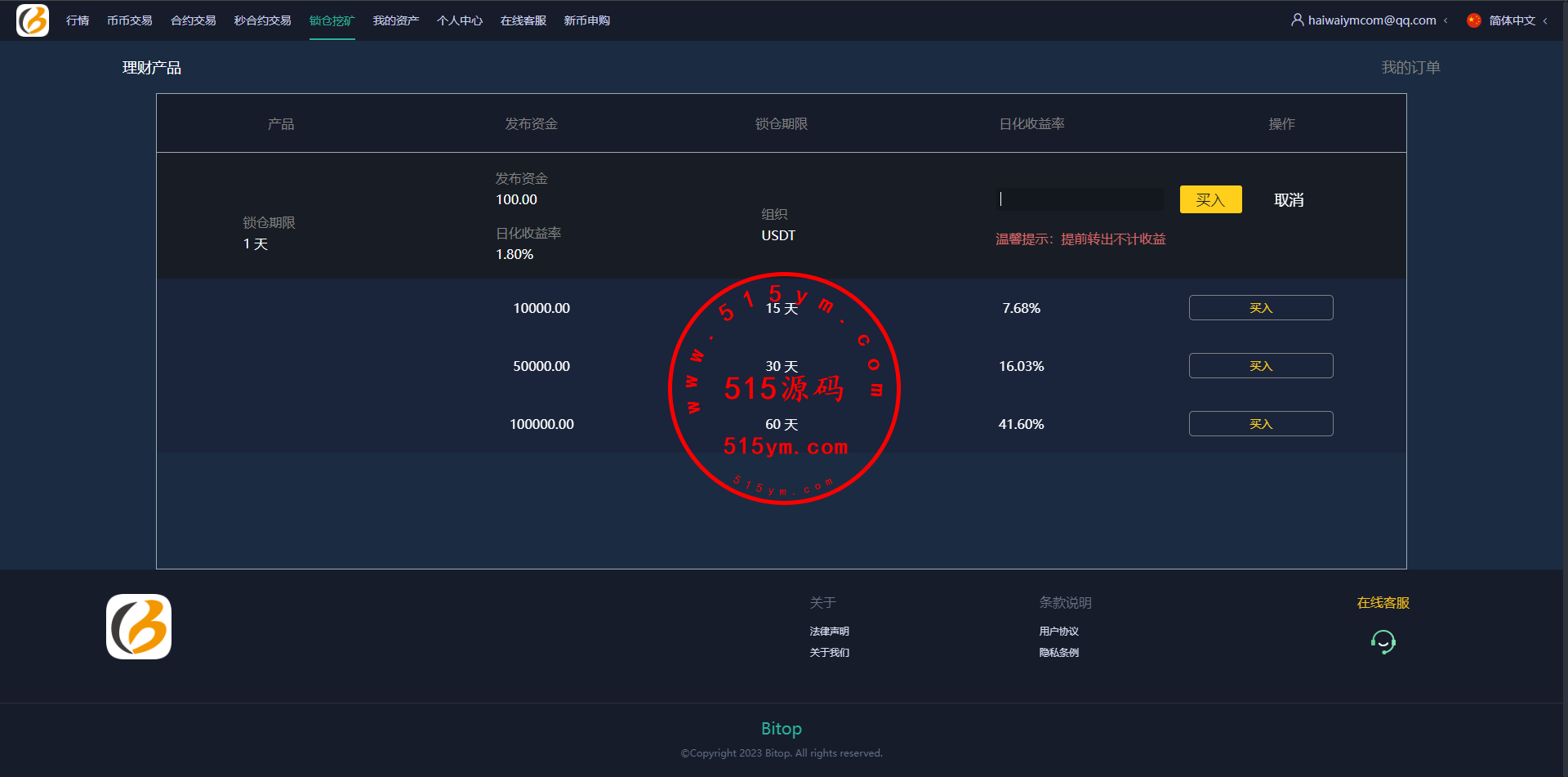Viewport: 1568px width, 777px height.
Task: Open the 简体中文 language dropdown
Action: pyautogui.click(x=1512, y=20)
